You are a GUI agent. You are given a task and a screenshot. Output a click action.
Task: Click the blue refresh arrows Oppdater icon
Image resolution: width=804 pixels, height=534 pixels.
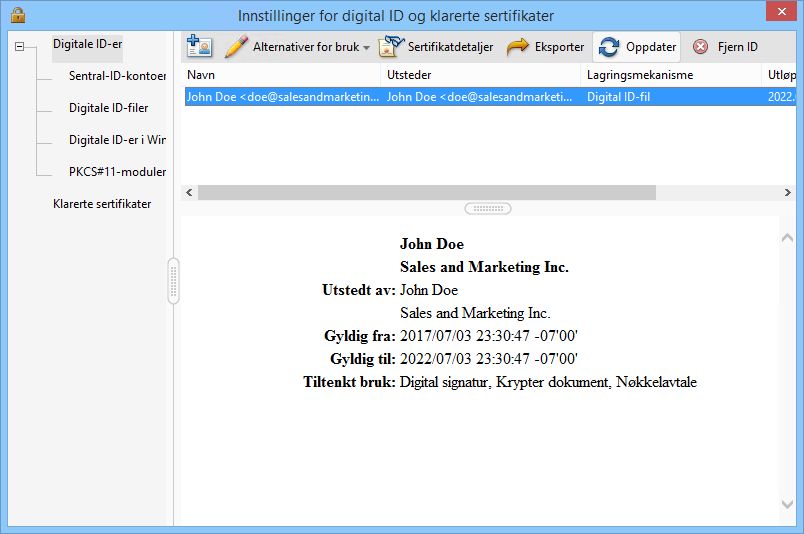tap(609, 47)
